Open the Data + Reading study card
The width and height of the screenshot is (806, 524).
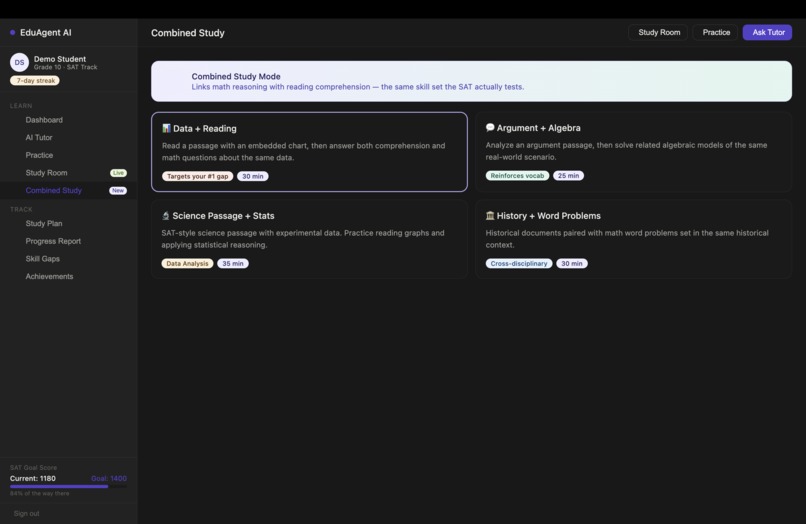pos(309,152)
